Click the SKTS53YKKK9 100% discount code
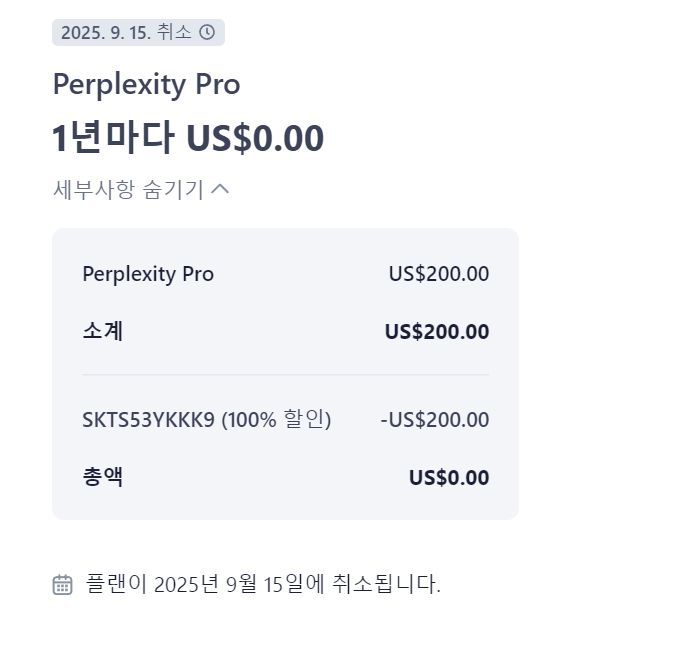The height and width of the screenshot is (653, 695). tap(207, 419)
